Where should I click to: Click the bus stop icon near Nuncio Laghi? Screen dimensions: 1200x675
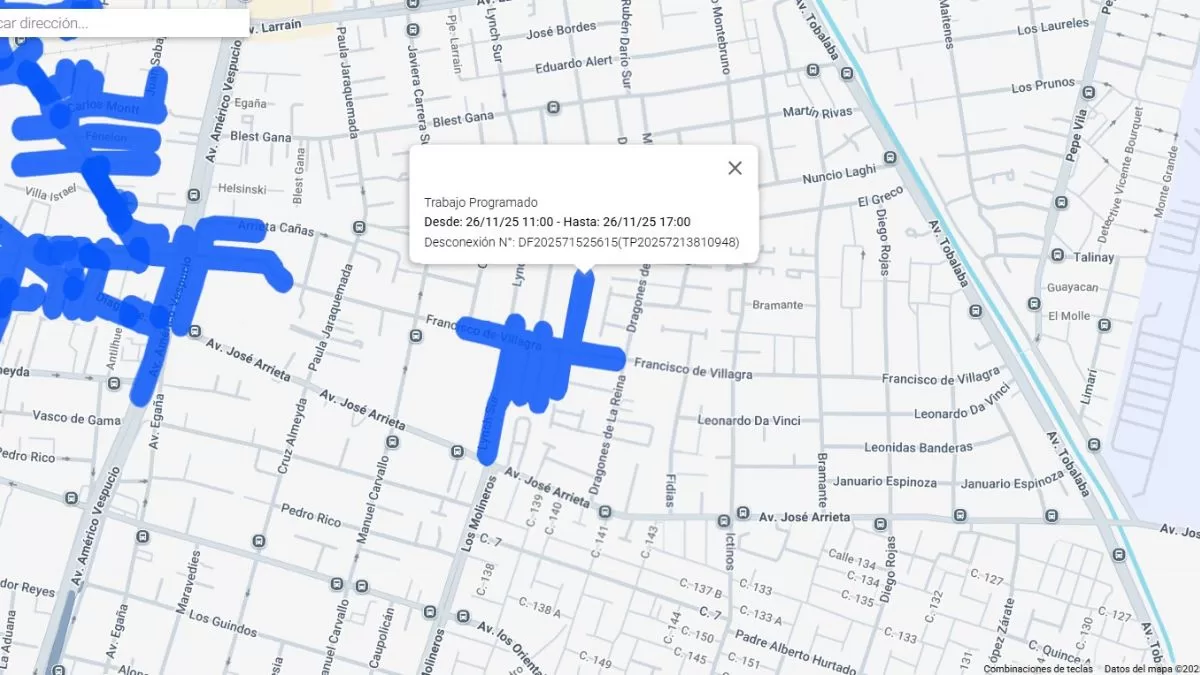(x=889, y=158)
